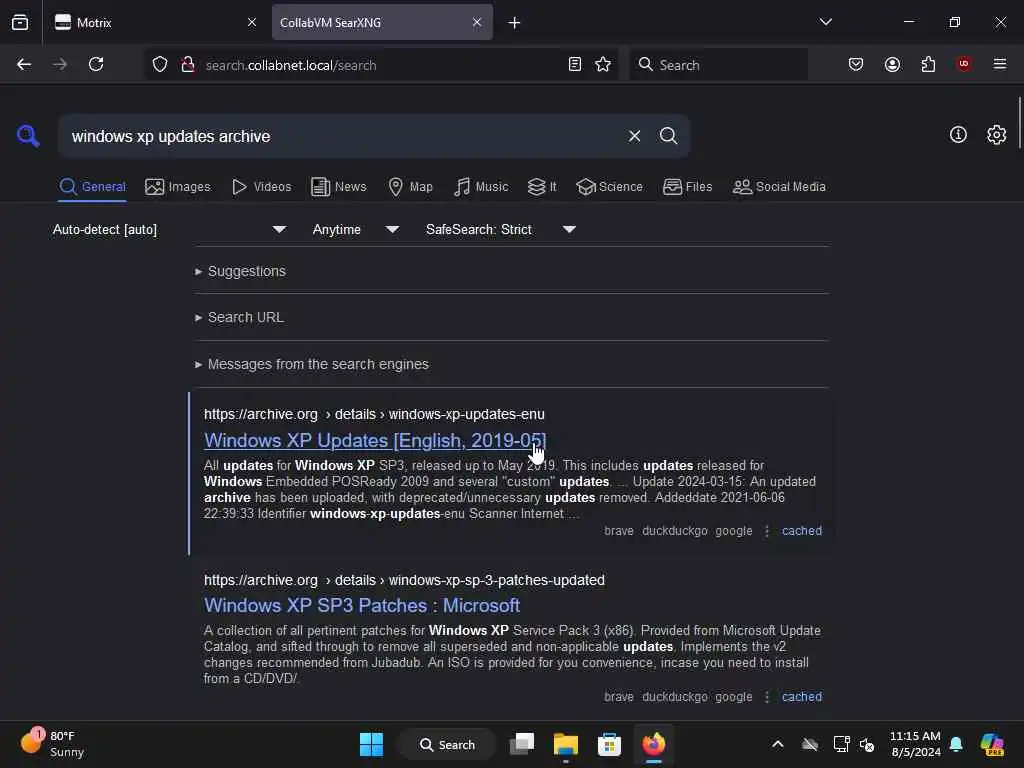Screen dimensions: 1024x768
Task: Open the Anytime time range dropdown
Action: coord(356,229)
